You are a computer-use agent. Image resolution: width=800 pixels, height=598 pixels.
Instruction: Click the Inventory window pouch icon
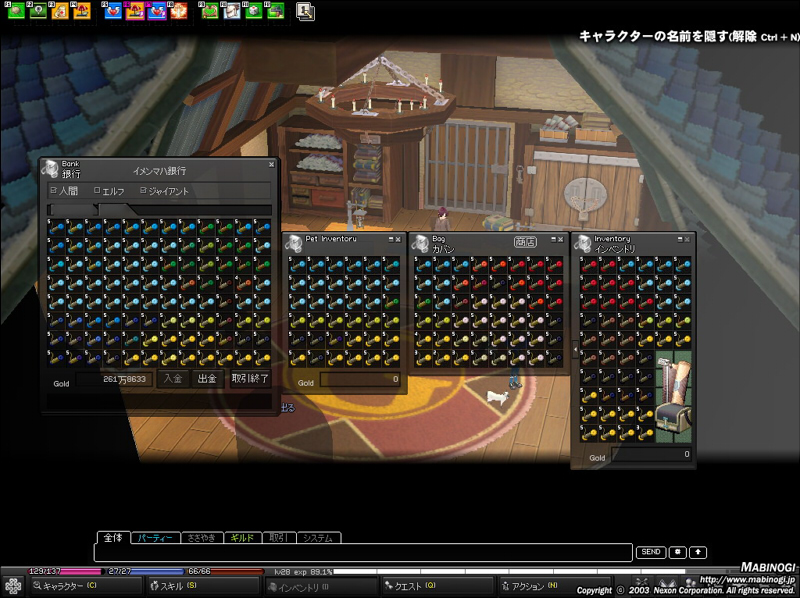pos(582,243)
